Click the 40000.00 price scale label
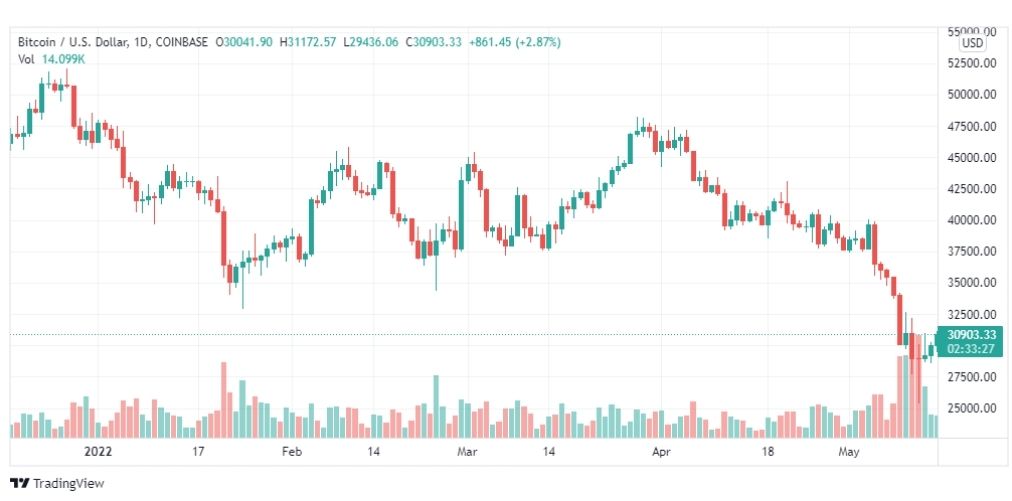 (x=971, y=220)
